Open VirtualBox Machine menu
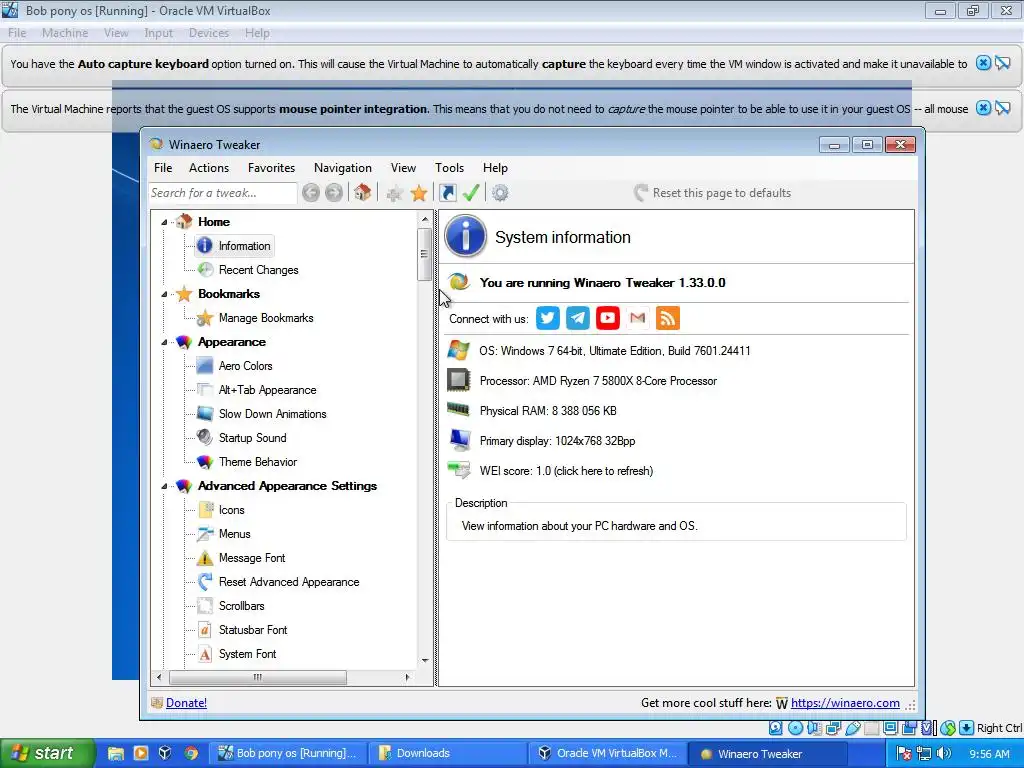 tap(65, 33)
